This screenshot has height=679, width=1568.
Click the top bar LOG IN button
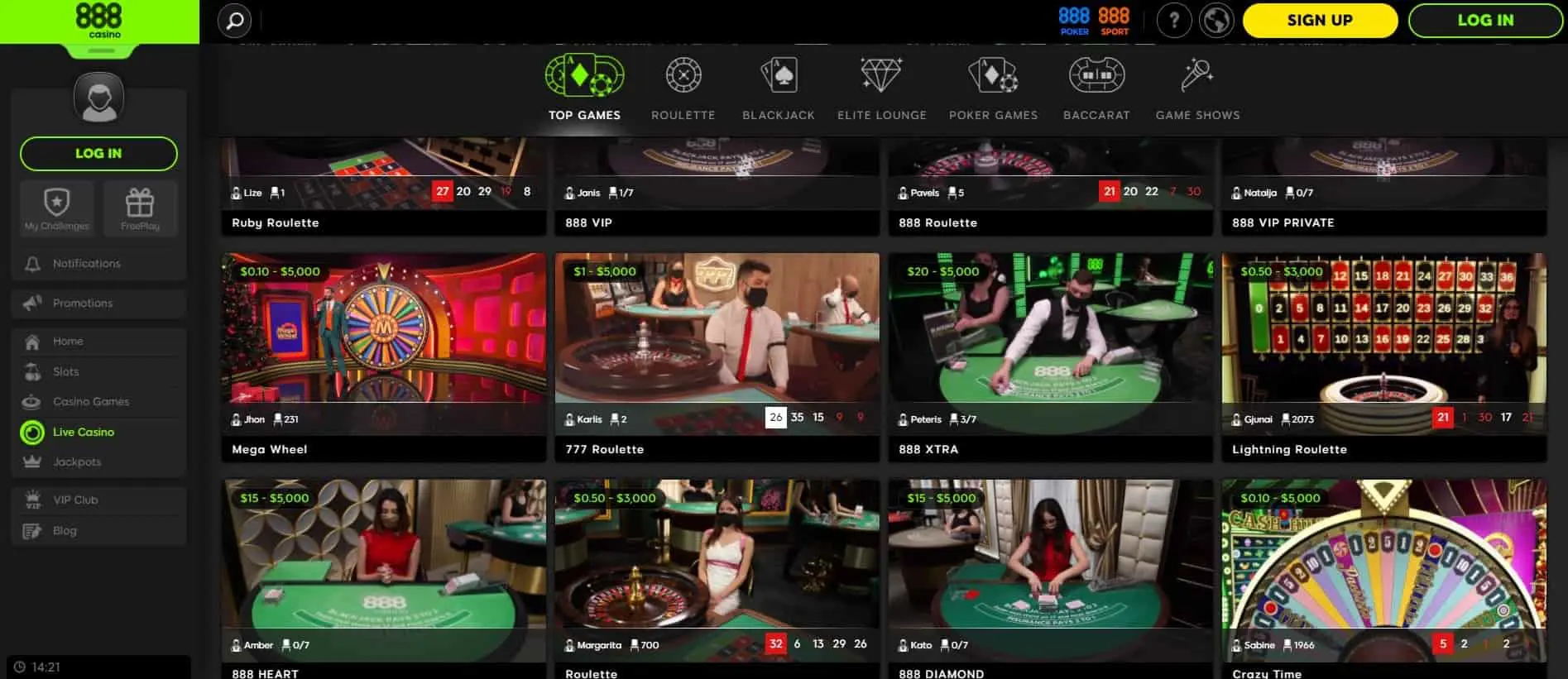[x=1485, y=21]
